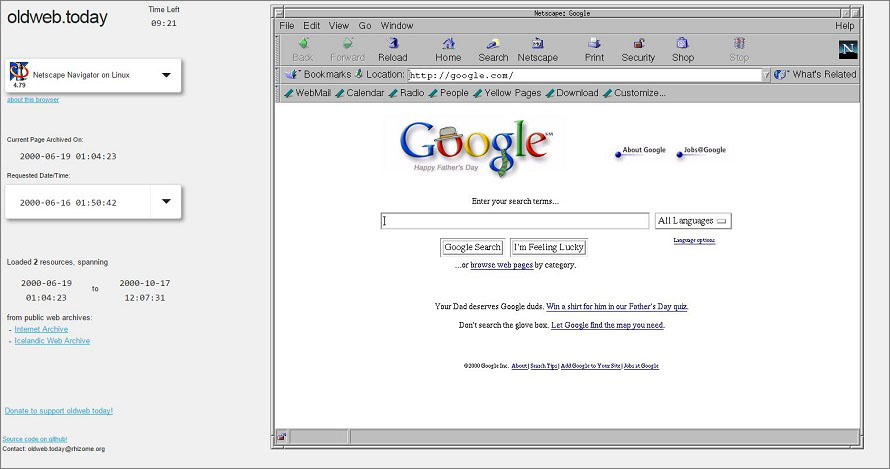Open the Edit menu
890x469 pixels.
[312, 26]
